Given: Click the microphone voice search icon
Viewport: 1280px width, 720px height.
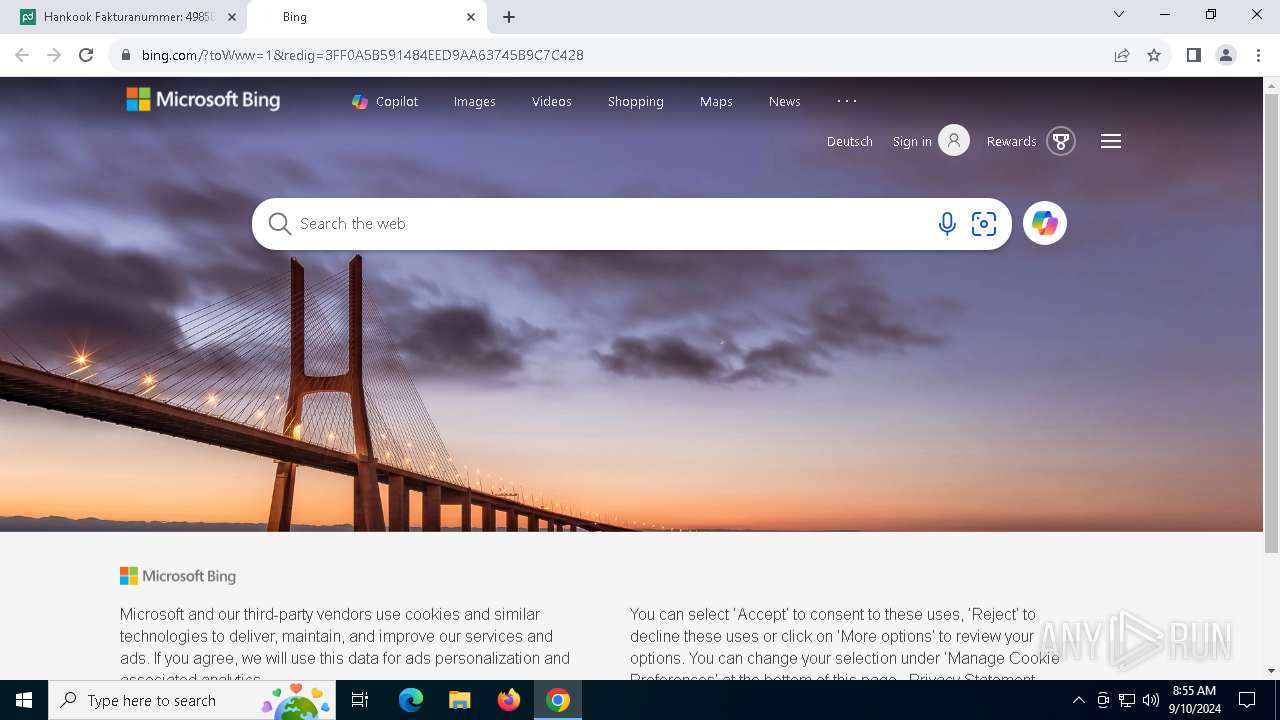Looking at the screenshot, I should click(947, 224).
